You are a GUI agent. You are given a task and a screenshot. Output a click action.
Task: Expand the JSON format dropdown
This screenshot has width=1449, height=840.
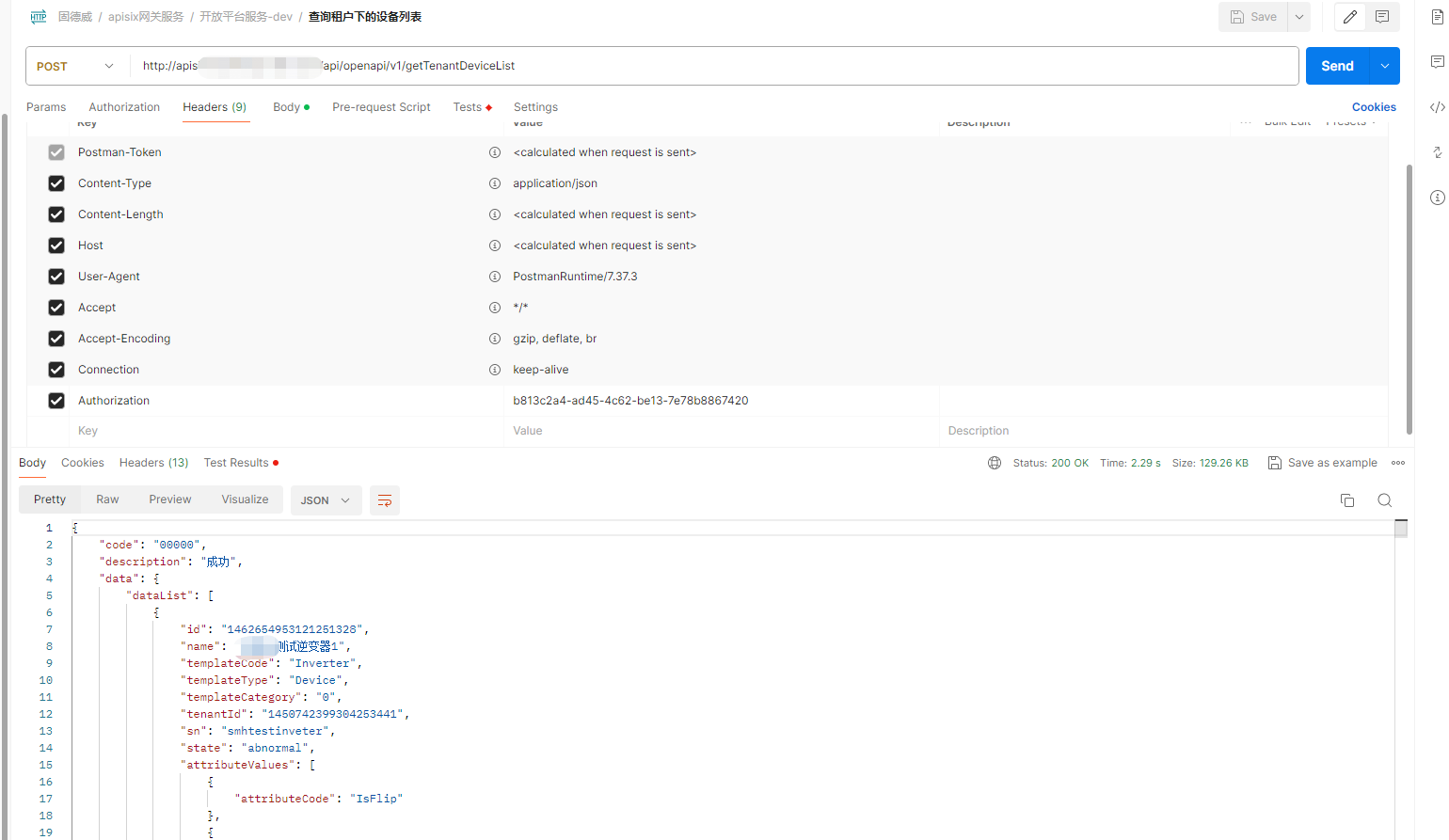coord(325,500)
